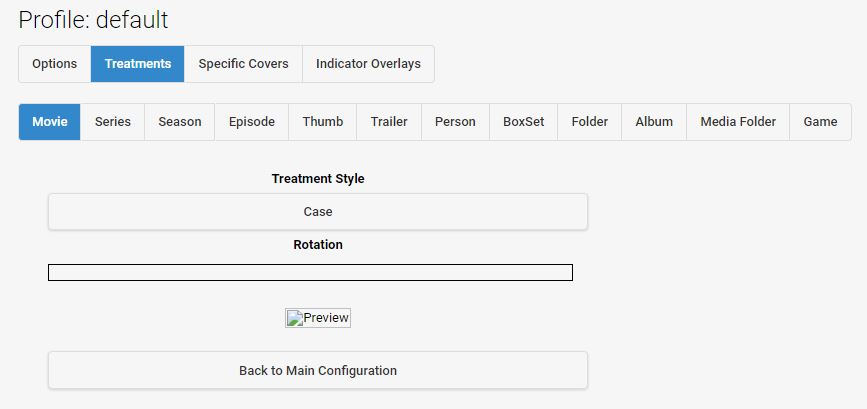The image size is (867, 409).
Task: Open the Album tab
Action: coord(654,122)
